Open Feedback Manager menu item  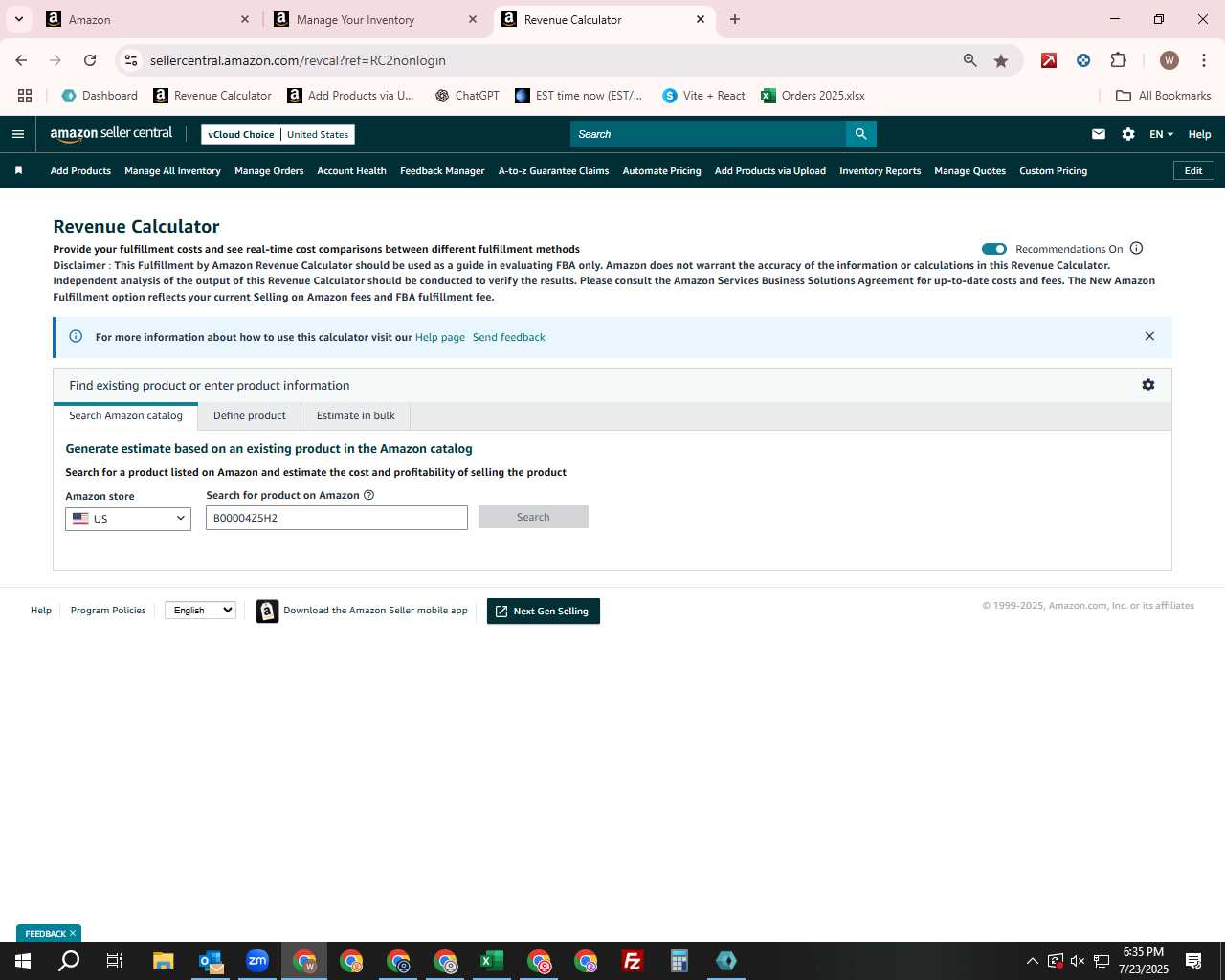click(x=442, y=170)
